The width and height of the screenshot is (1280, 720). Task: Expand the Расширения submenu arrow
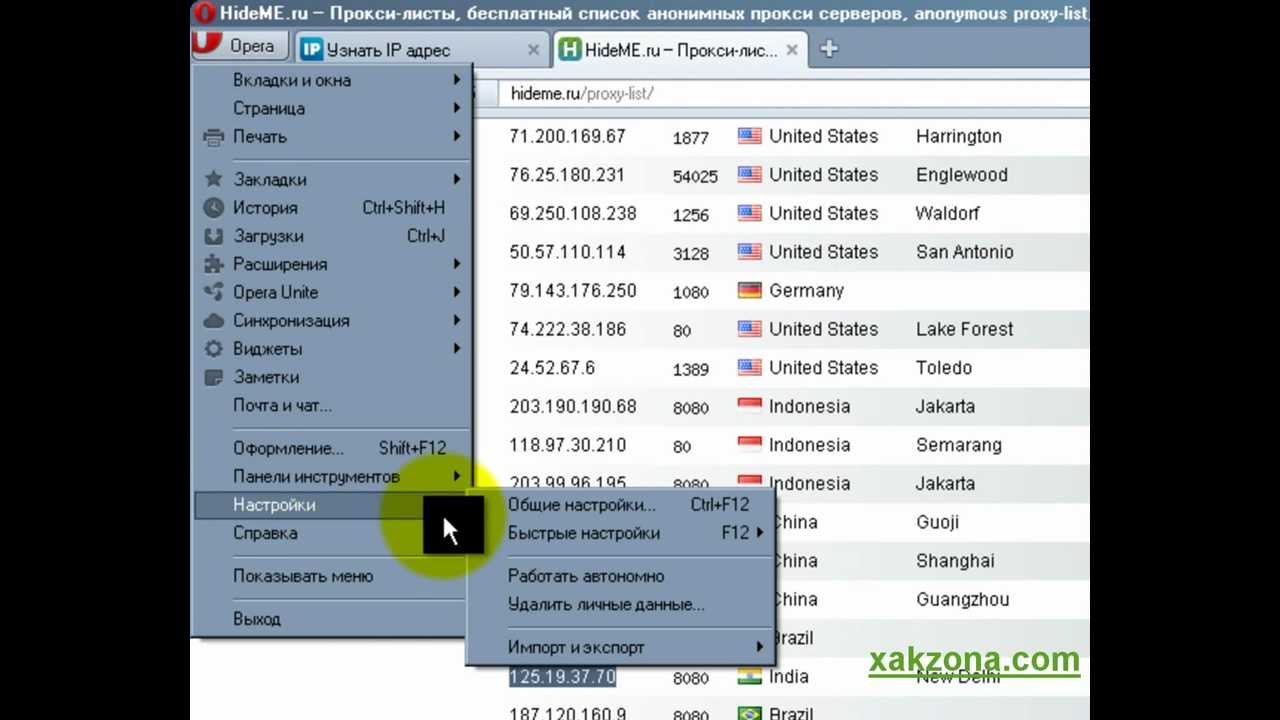(457, 264)
